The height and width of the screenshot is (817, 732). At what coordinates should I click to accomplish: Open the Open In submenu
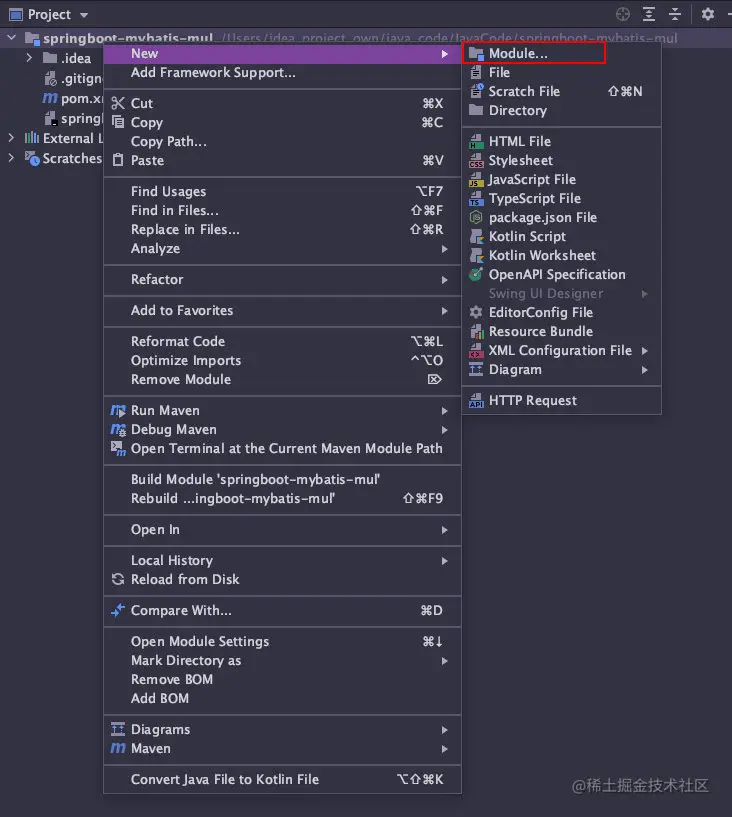(x=282, y=529)
